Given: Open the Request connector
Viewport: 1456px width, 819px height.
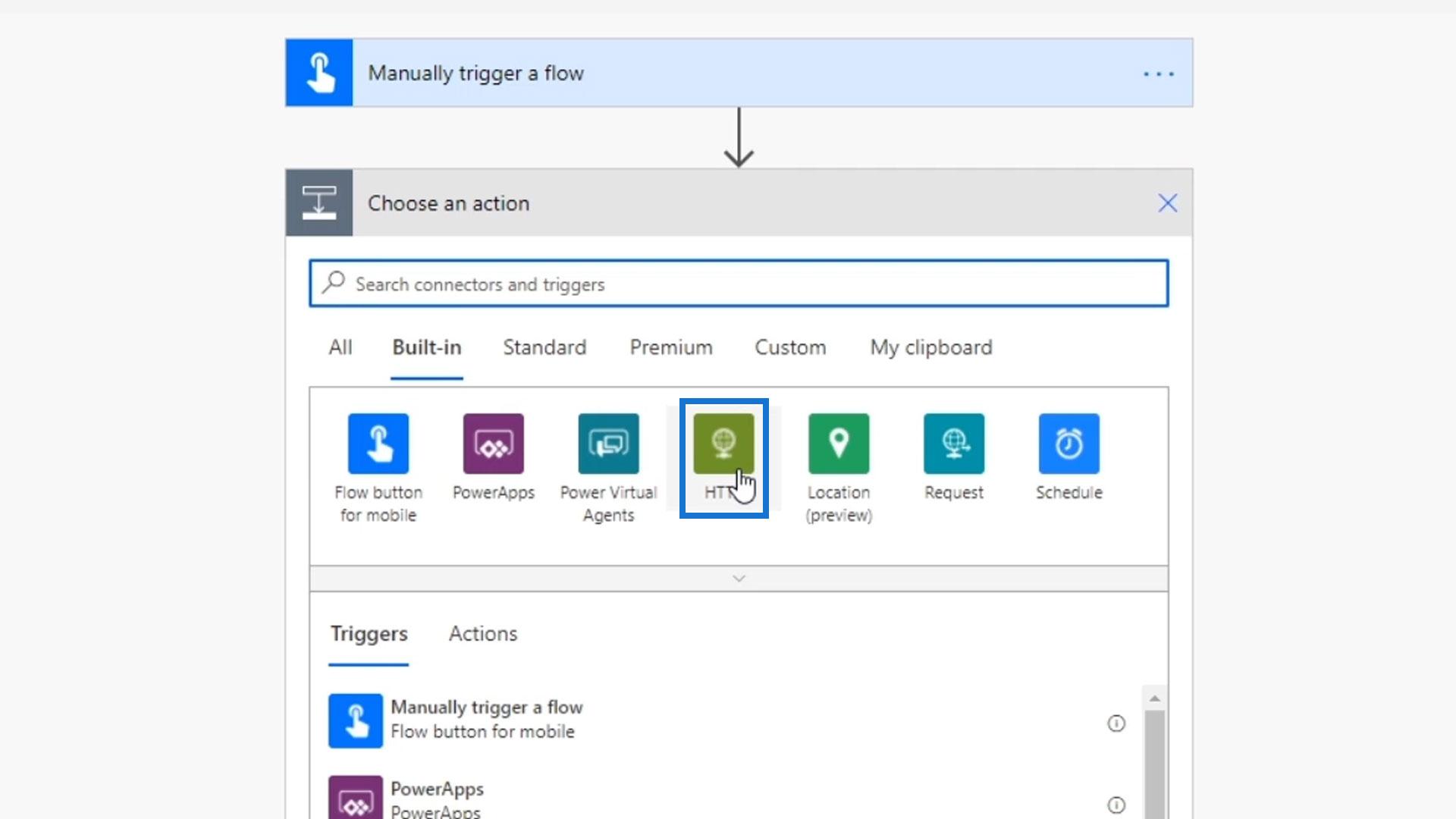Looking at the screenshot, I should click(953, 444).
